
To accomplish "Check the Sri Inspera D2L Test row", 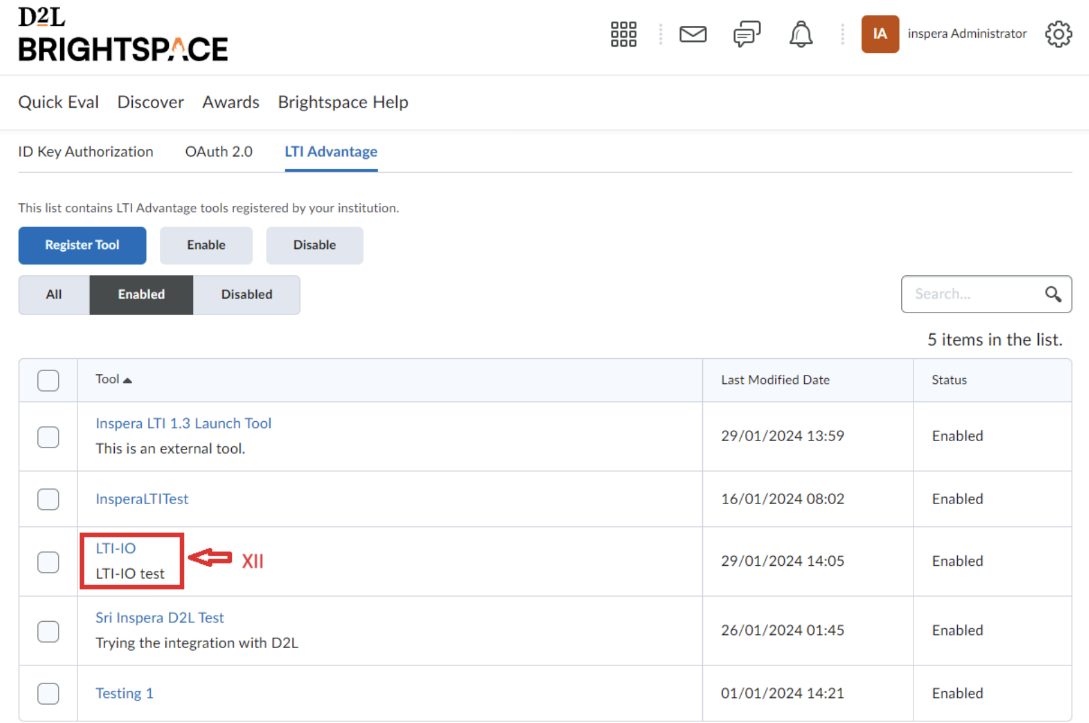I will pos(48,631).
